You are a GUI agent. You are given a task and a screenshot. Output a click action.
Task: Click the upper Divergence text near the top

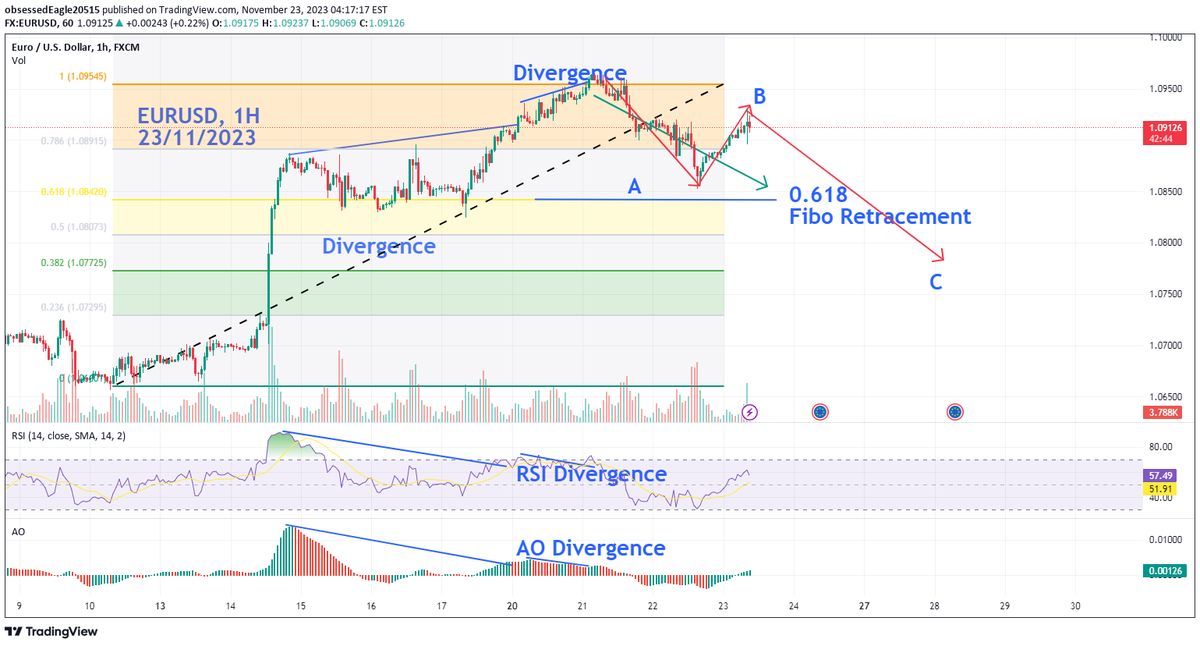(570, 73)
